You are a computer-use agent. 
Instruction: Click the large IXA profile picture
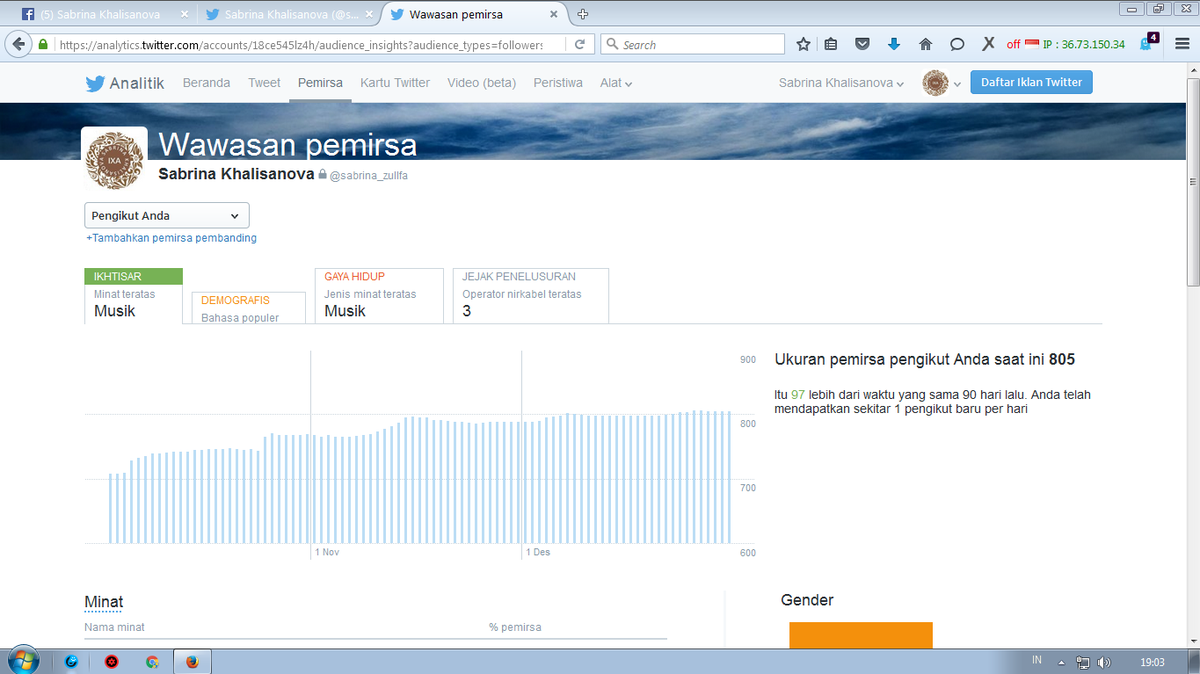pyautogui.click(x=115, y=160)
